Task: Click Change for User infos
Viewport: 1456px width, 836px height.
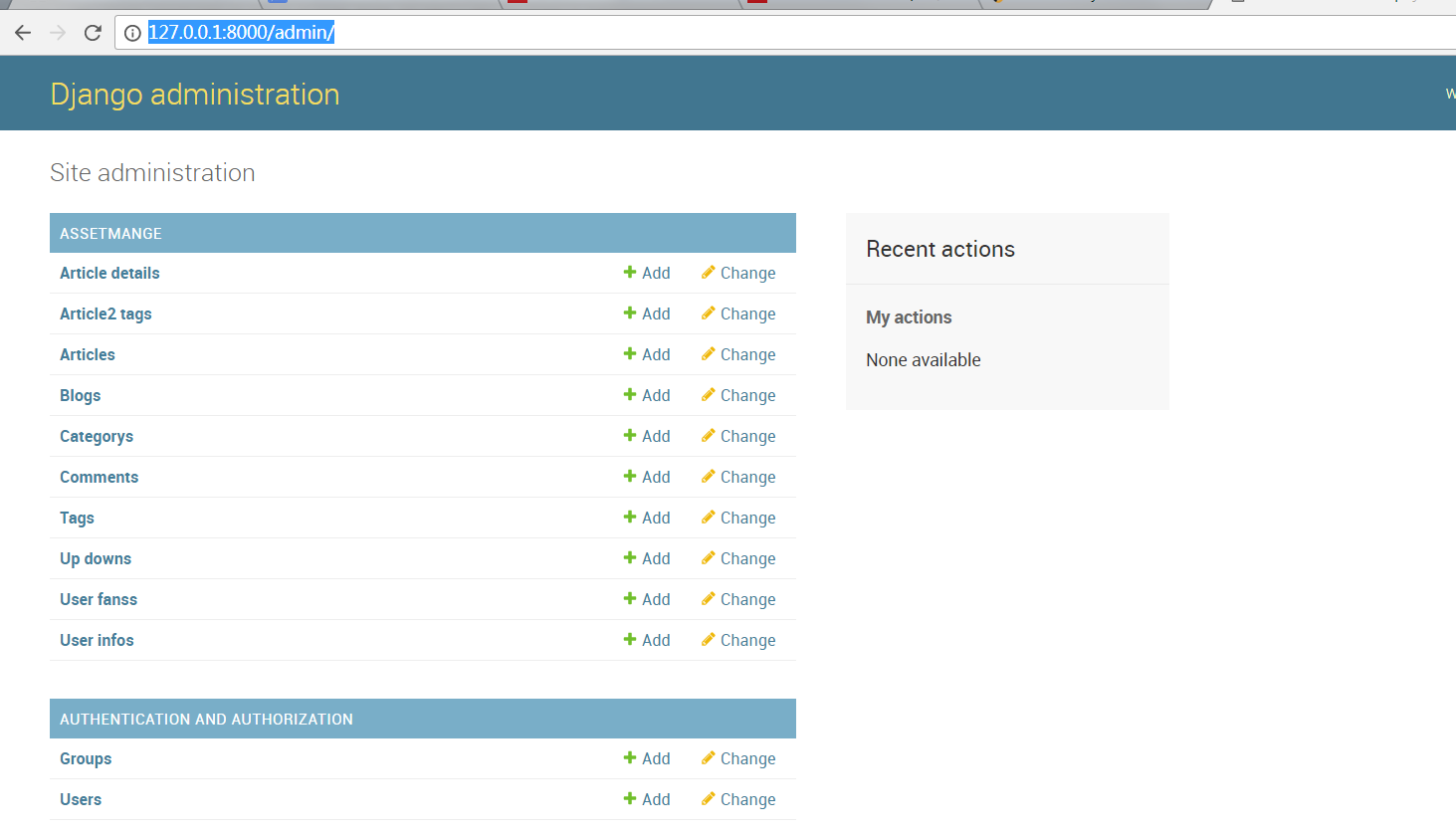Action: pos(738,640)
